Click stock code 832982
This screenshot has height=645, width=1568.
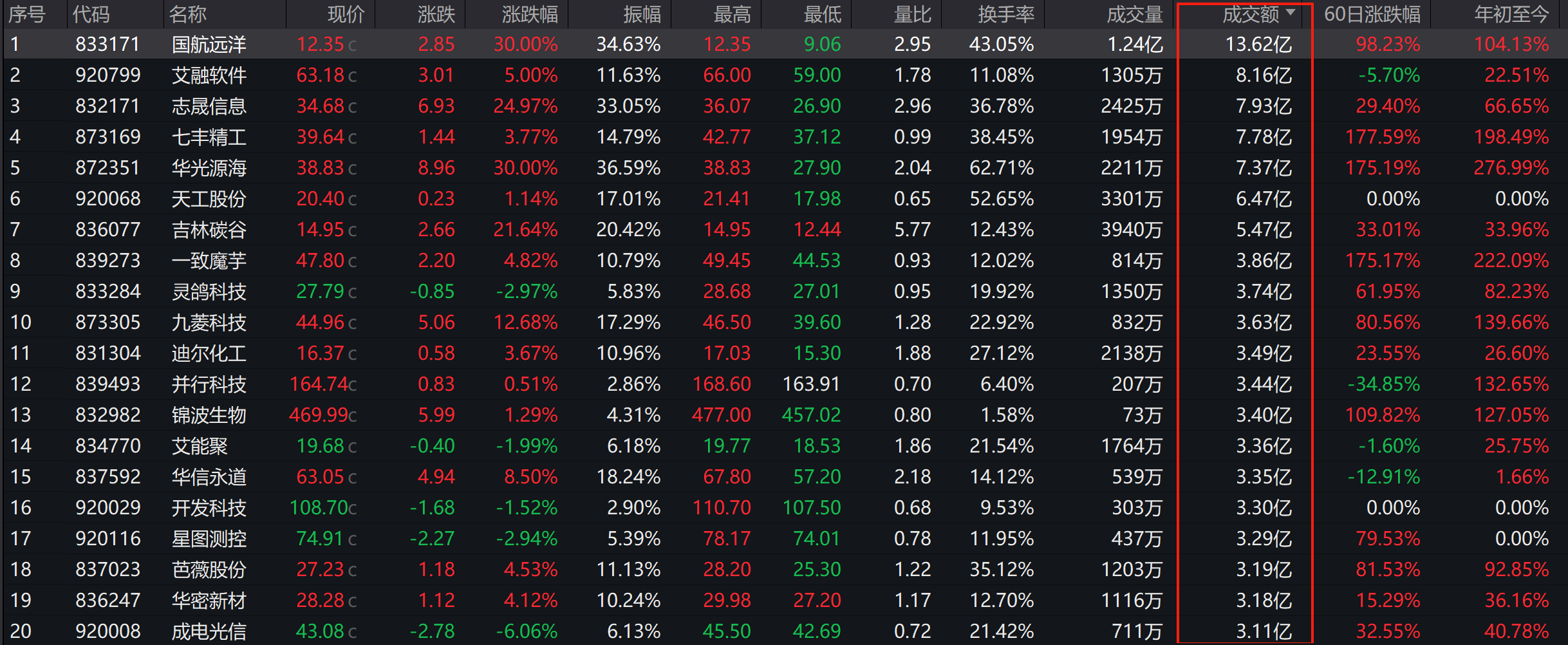click(107, 415)
